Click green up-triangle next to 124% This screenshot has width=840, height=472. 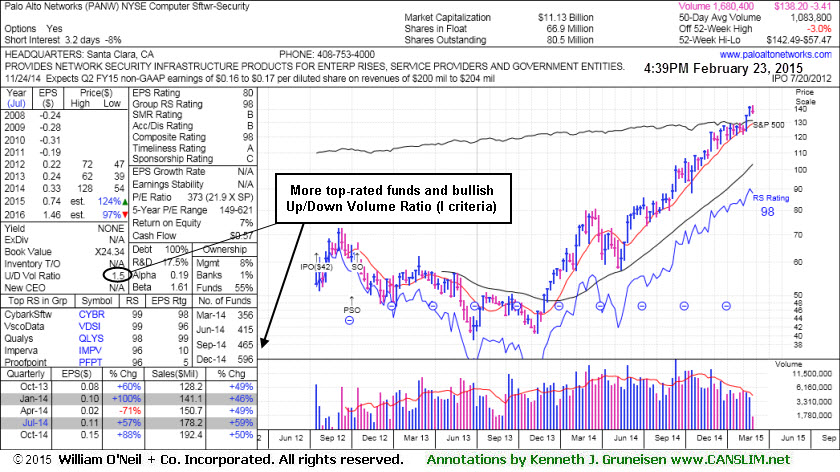pos(125,202)
